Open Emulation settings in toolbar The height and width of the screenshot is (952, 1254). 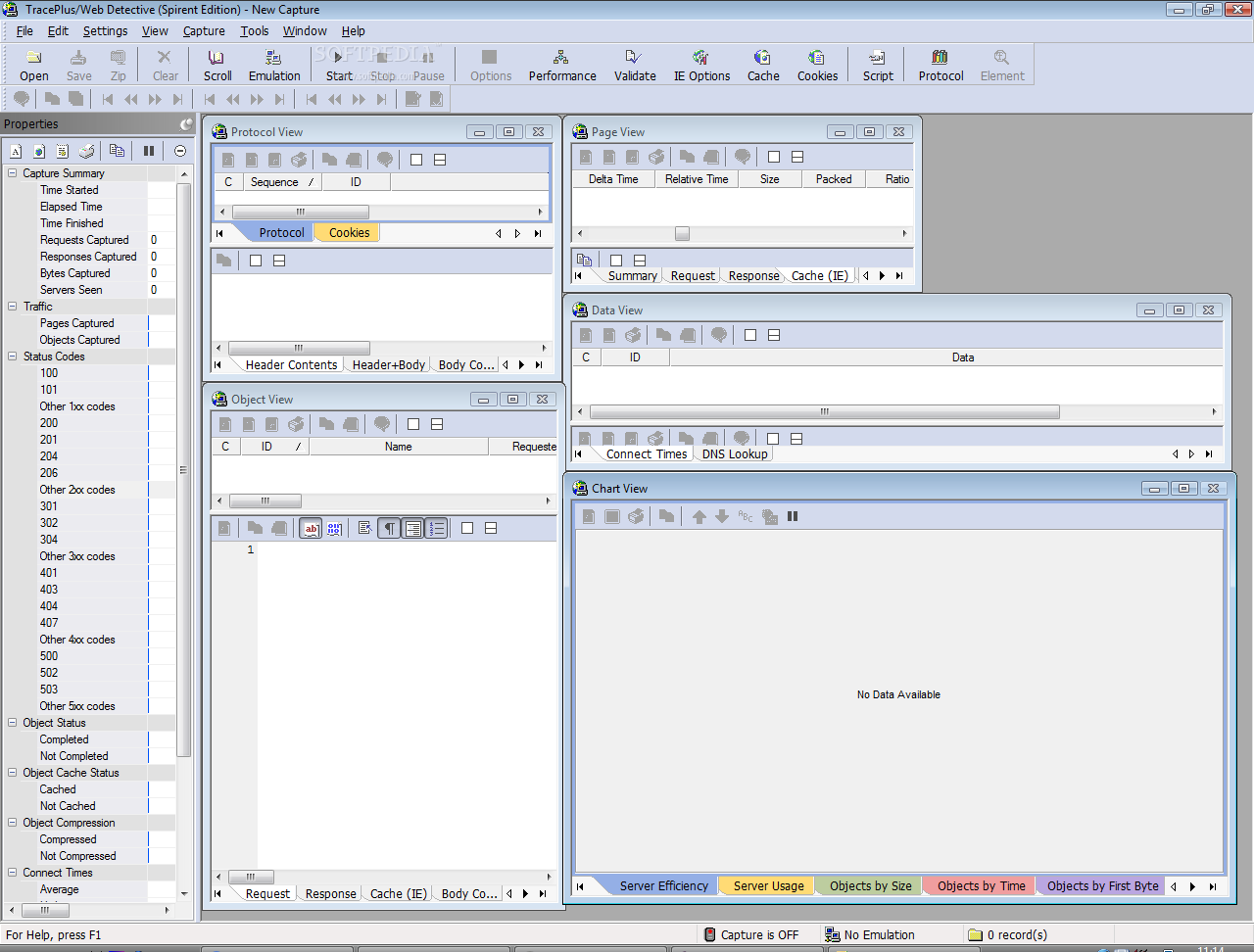click(x=274, y=66)
